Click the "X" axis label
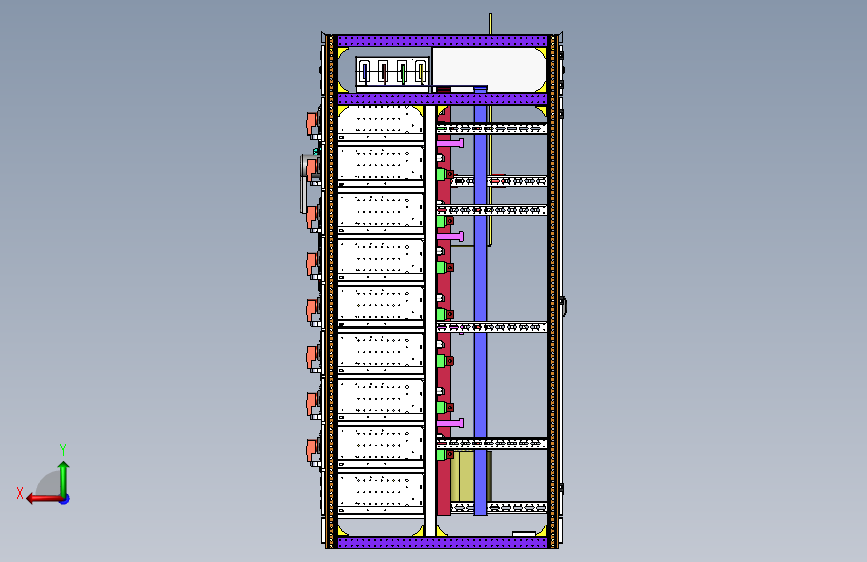Screen dimensions: 867x562 pyautogui.click(x=20, y=493)
